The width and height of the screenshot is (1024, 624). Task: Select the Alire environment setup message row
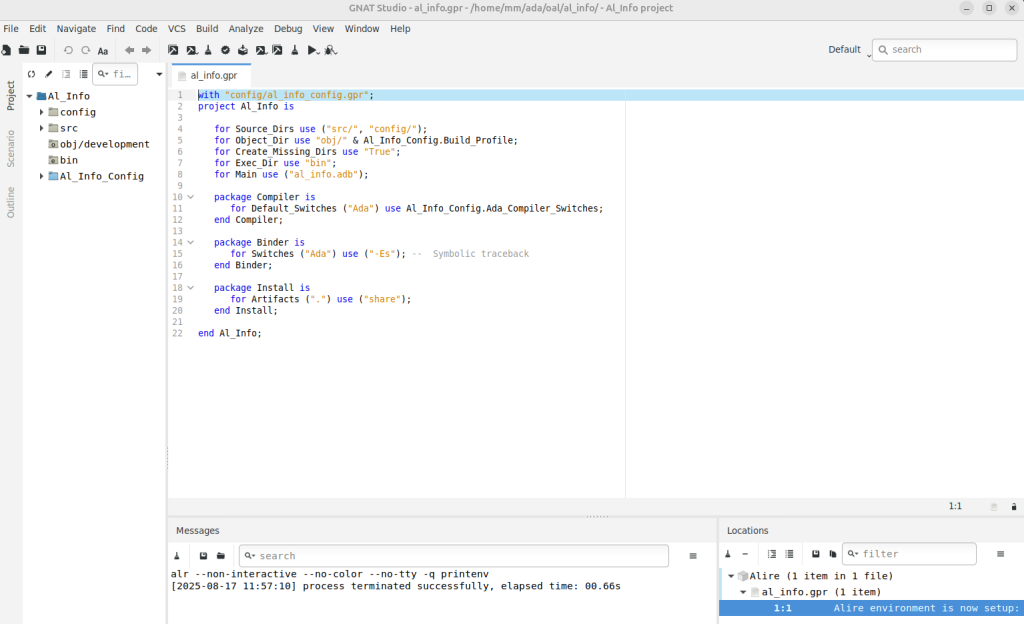click(871, 608)
